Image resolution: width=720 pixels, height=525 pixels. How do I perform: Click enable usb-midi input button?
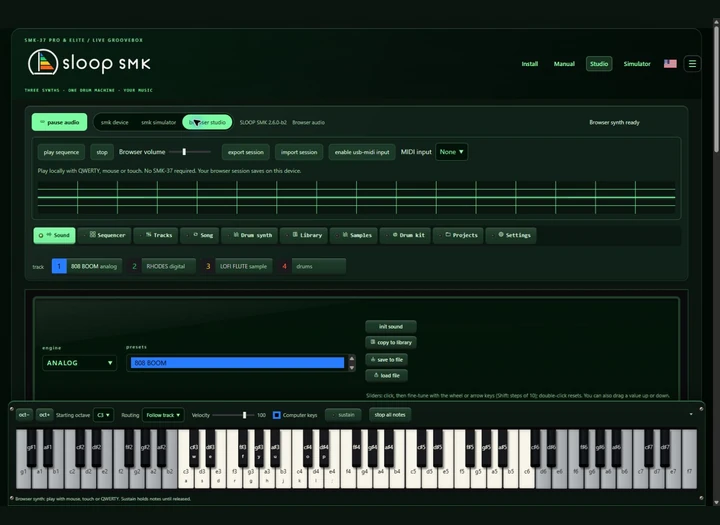(x=362, y=152)
